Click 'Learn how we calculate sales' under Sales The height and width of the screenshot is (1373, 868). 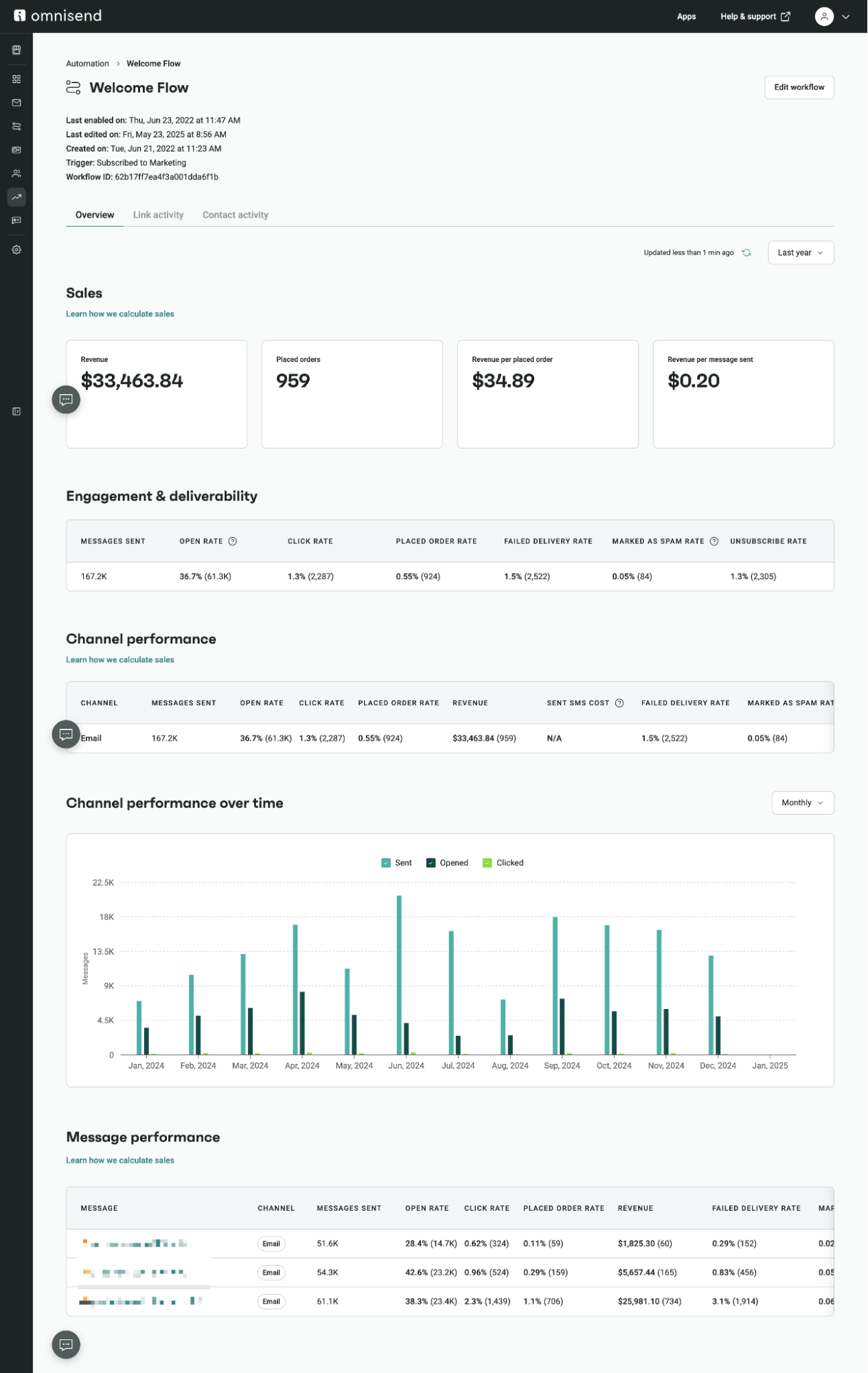coord(120,314)
